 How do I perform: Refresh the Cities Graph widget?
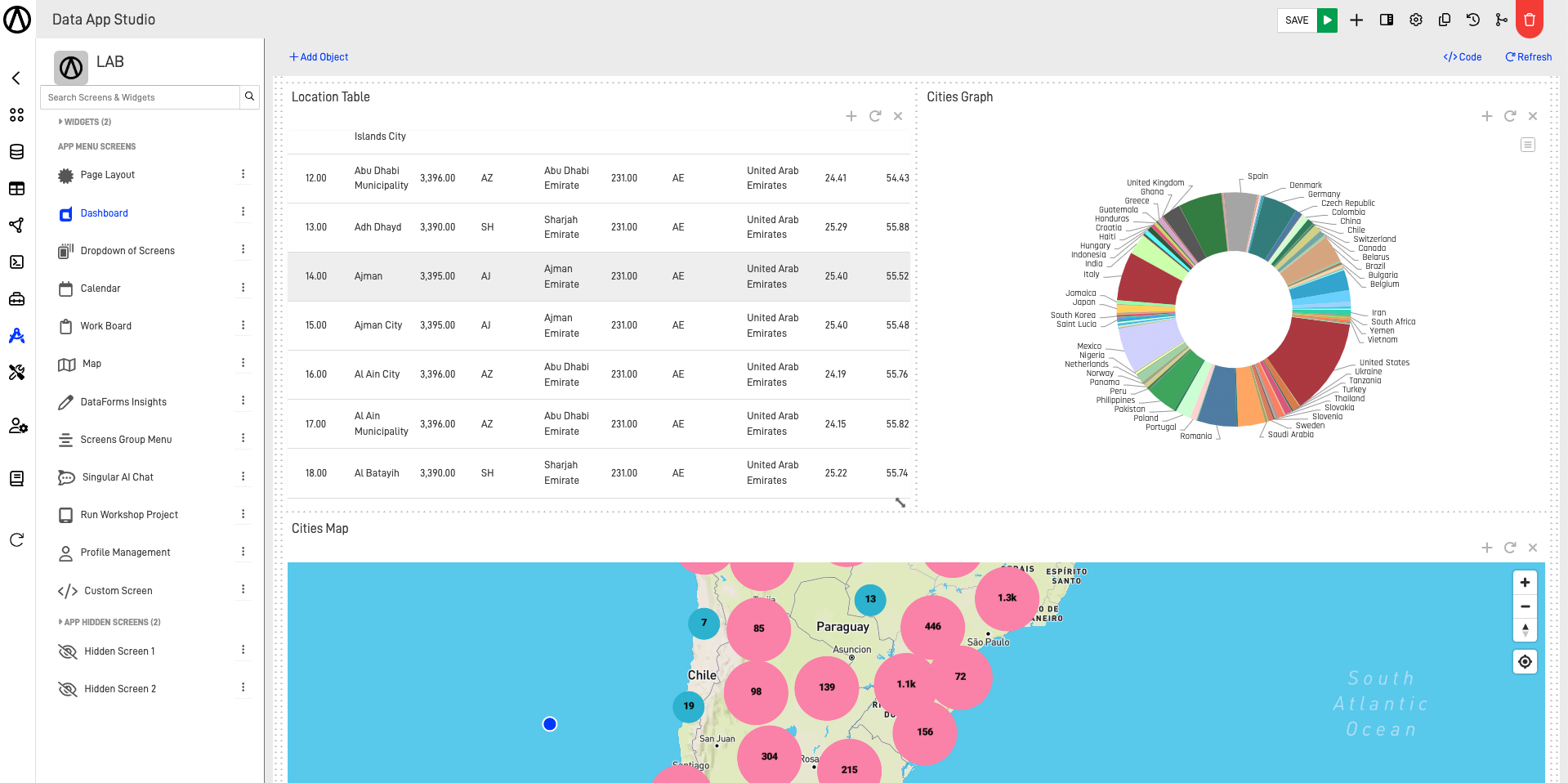[1510, 116]
